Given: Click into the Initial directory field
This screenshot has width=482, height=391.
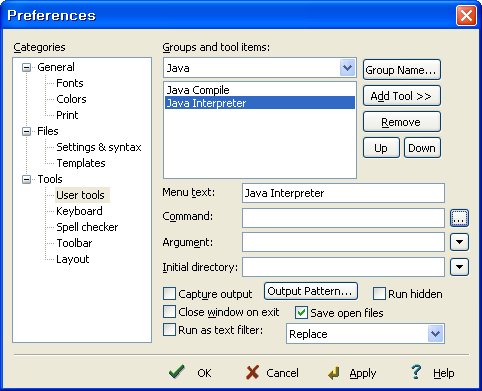Looking at the screenshot, I should 343,267.
